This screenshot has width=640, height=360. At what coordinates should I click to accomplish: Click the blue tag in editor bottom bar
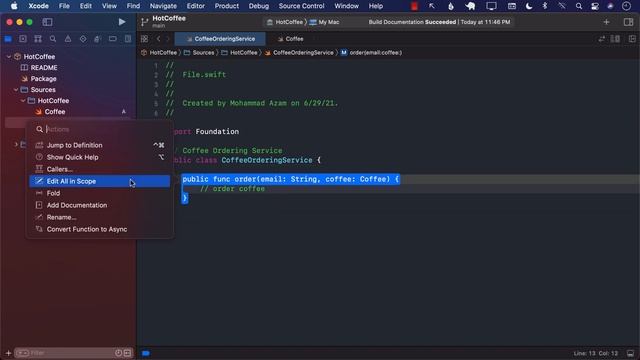(x=146, y=353)
